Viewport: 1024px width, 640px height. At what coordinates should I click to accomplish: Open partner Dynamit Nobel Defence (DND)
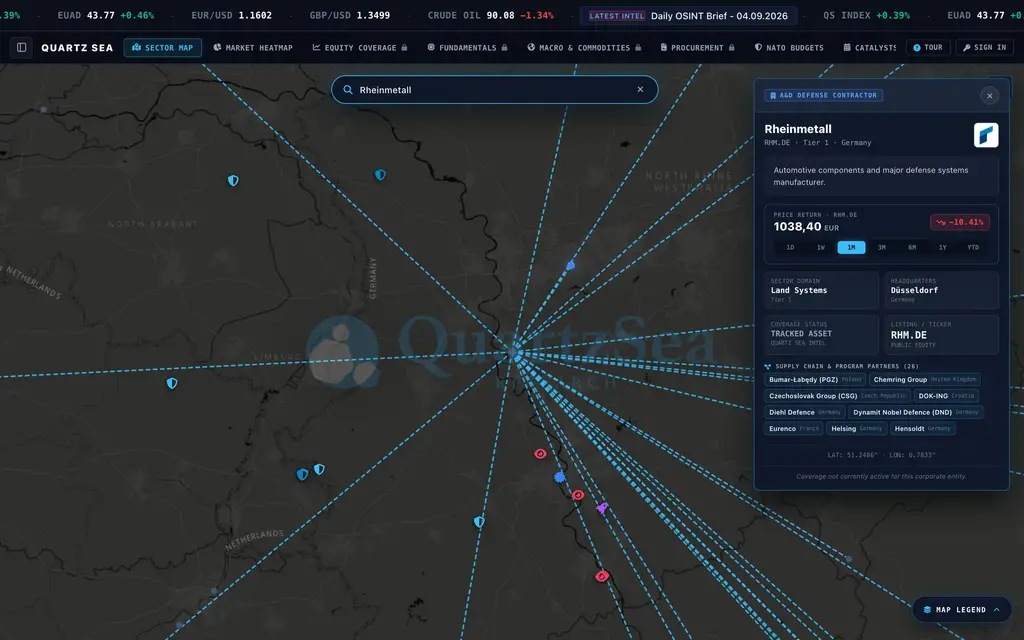pyautogui.click(x=916, y=412)
